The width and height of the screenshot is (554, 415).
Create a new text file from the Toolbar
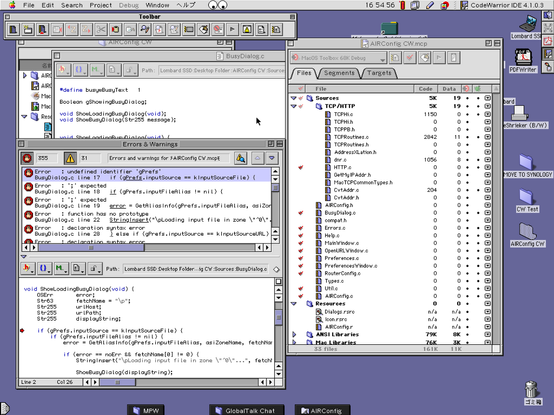pyautogui.click(x=13, y=29)
